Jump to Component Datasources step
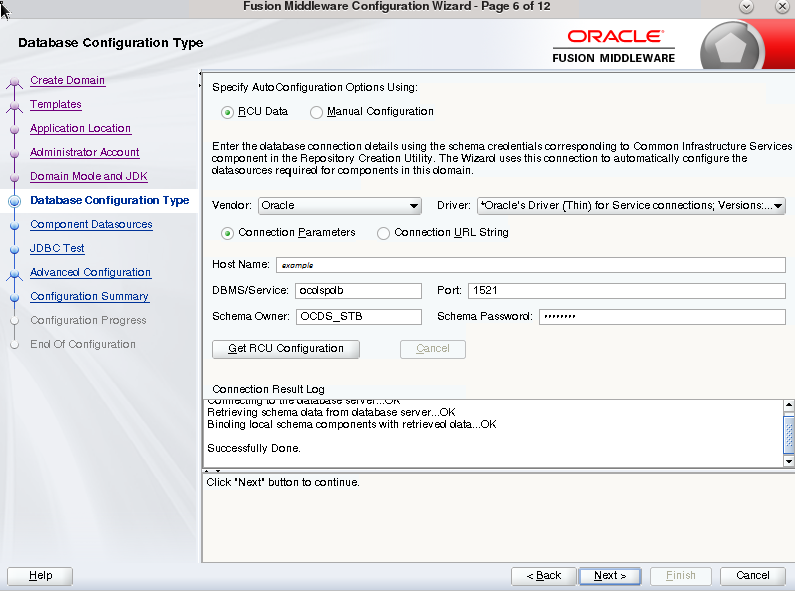795x591 pixels. pos(91,224)
